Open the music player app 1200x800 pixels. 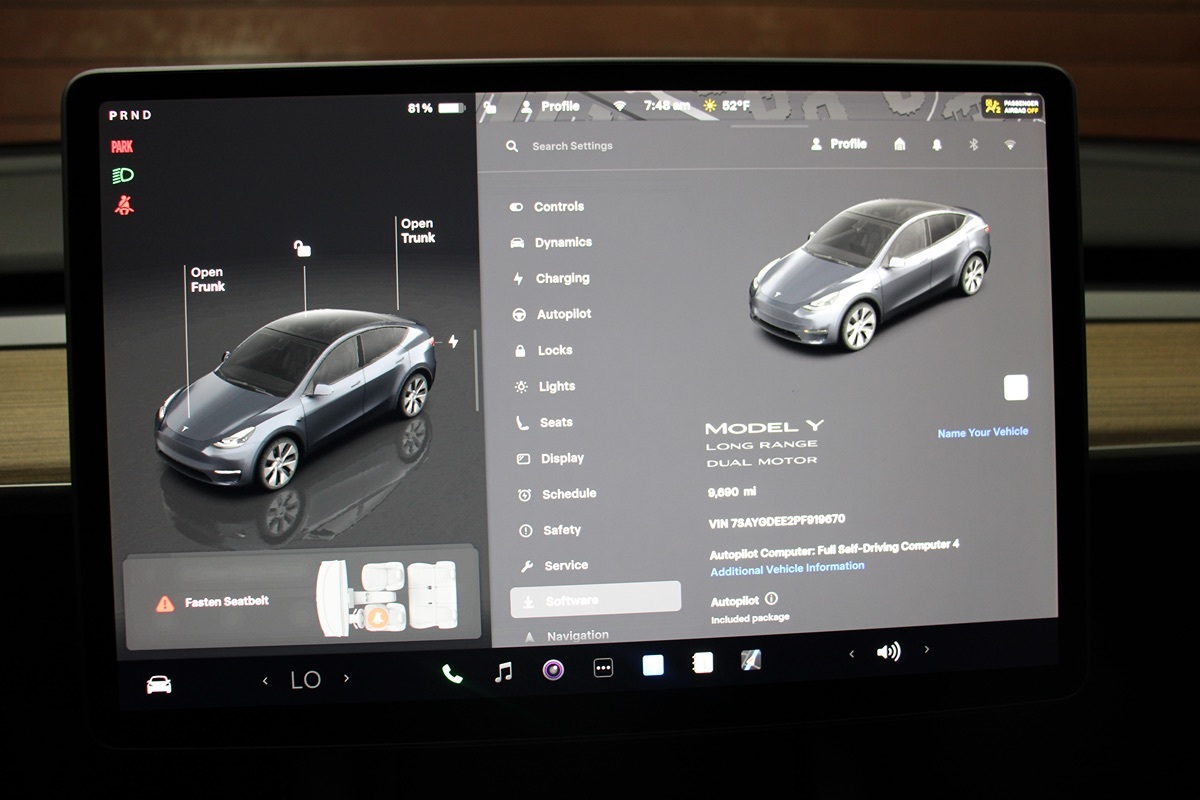(x=503, y=671)
